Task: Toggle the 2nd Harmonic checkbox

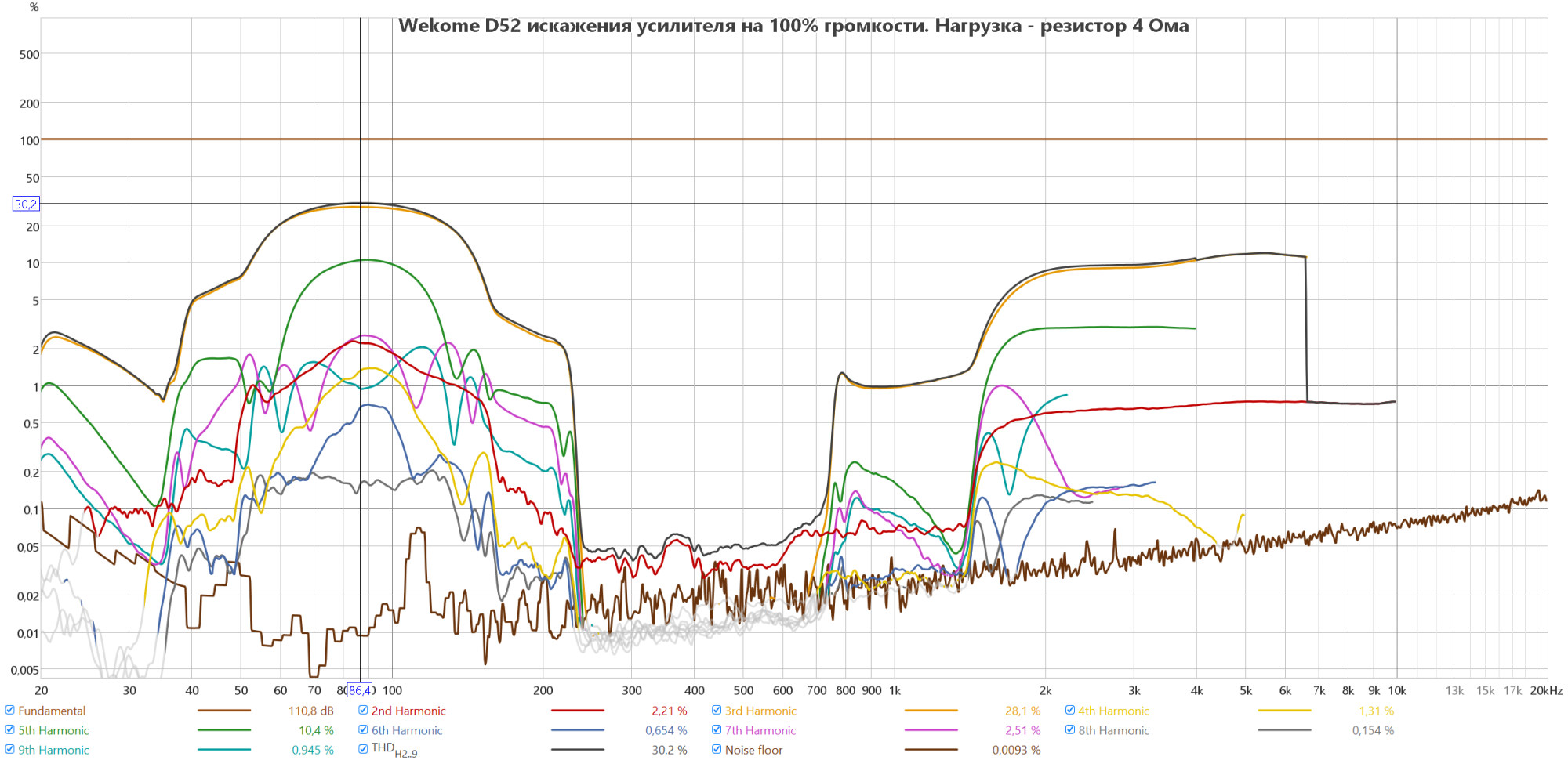Action: coord(364,710)
